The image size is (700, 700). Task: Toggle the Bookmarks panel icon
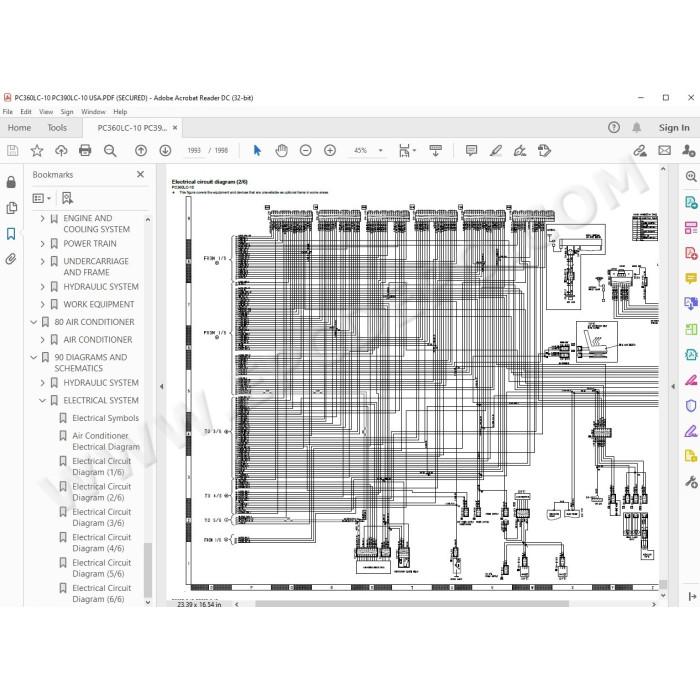click(11, 233)
